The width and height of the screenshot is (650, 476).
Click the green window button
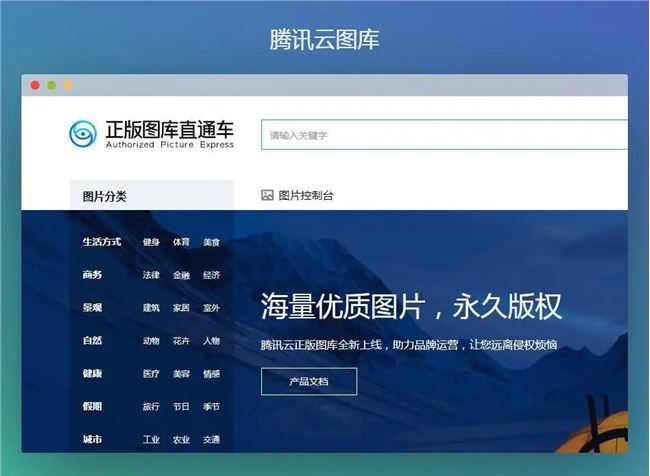[x=52, y=85]
